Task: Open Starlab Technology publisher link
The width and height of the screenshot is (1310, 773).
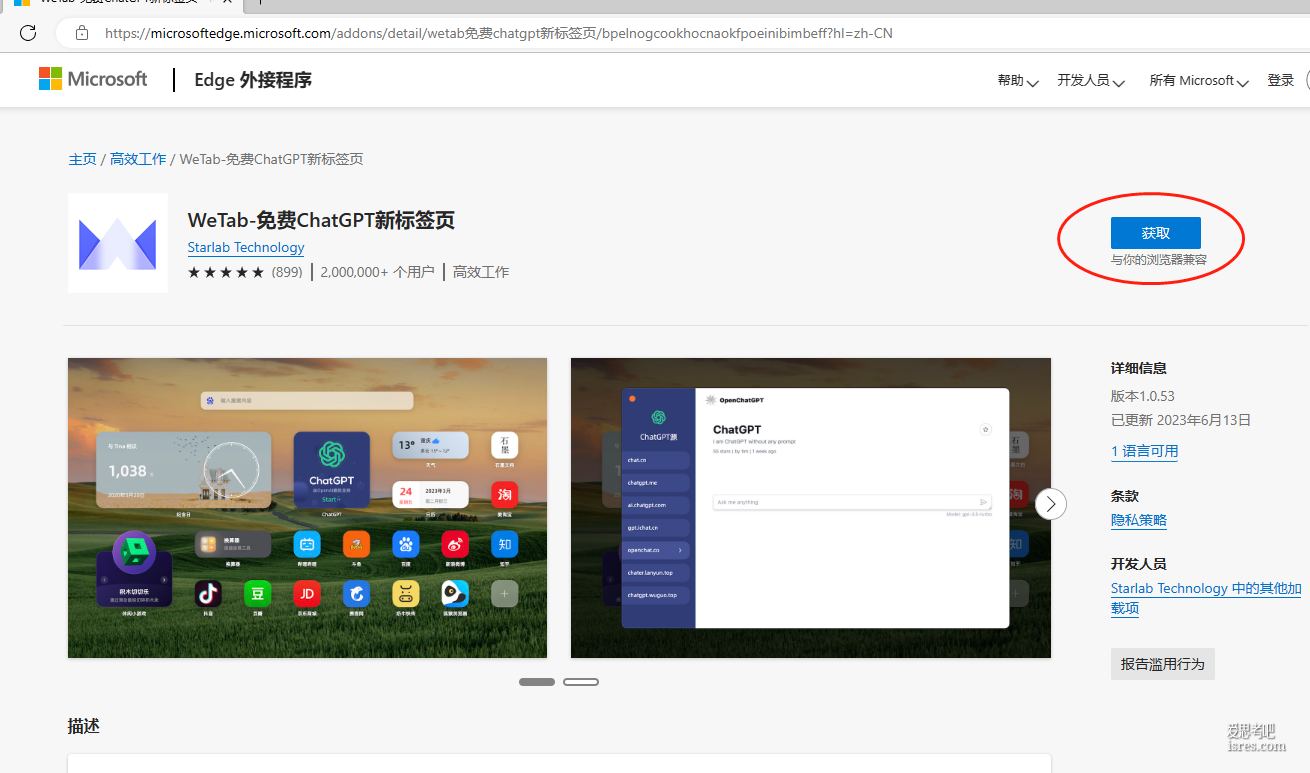Action: [246, 247]
